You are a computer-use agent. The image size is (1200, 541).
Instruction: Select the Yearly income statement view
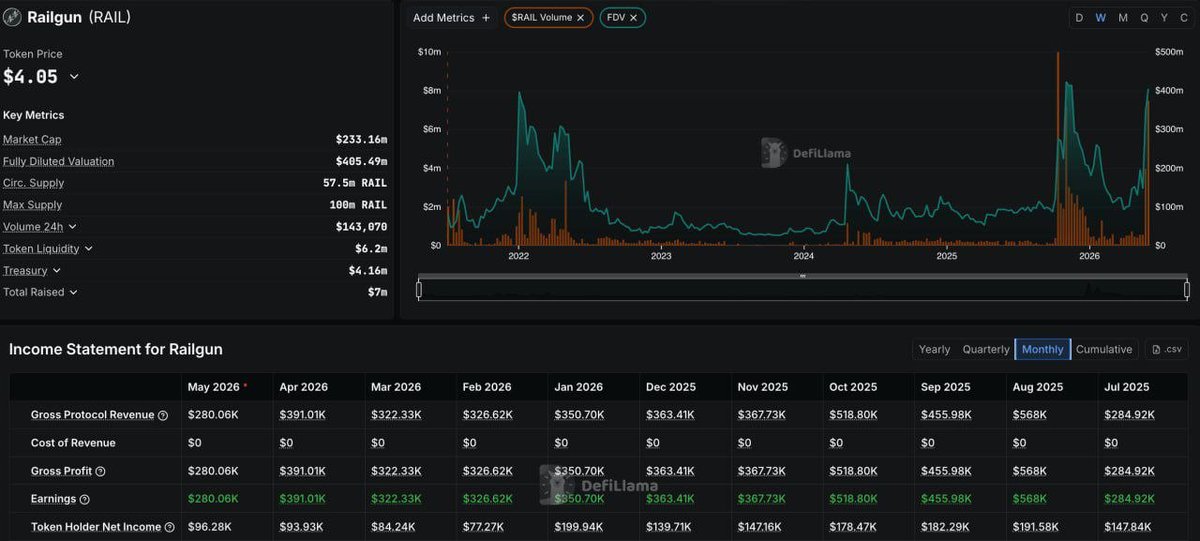tap(934, 349)
